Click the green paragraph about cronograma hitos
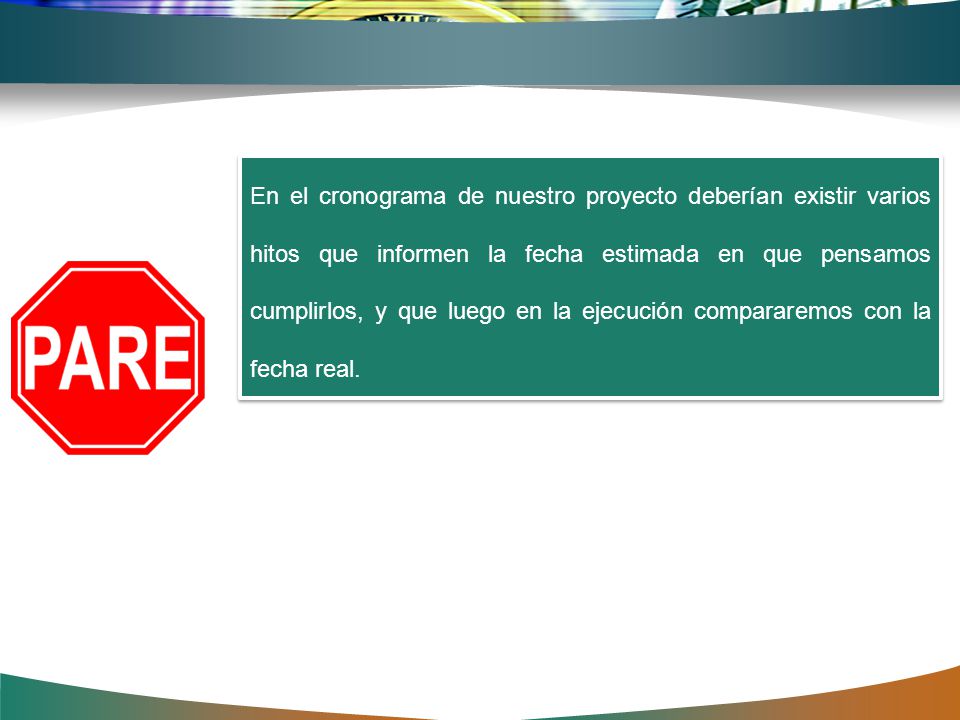The width and height of the screenshot is (960, 720). 590,277
